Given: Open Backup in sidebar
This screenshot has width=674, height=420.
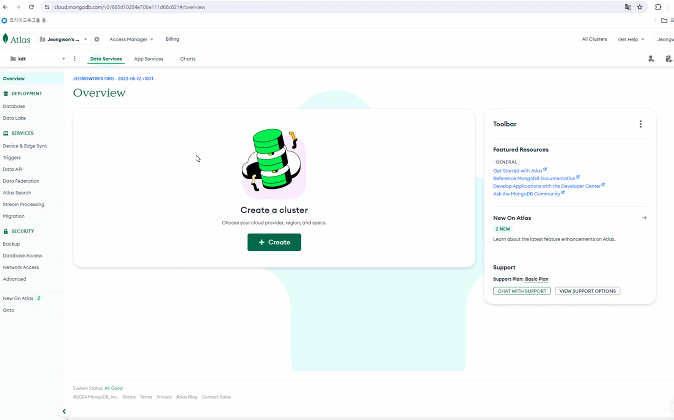Looking at the screenshot, I should [11, 244].
